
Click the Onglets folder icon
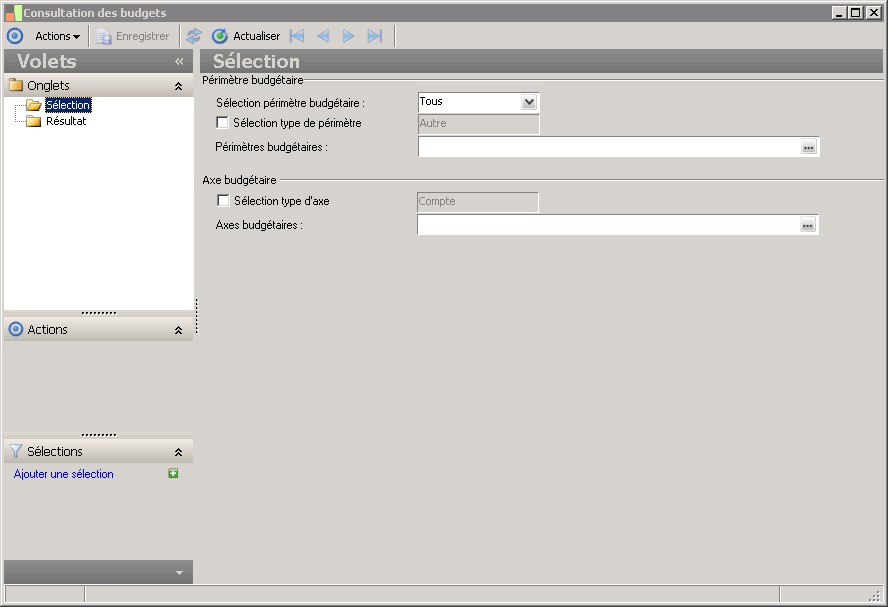coord(16,86)
